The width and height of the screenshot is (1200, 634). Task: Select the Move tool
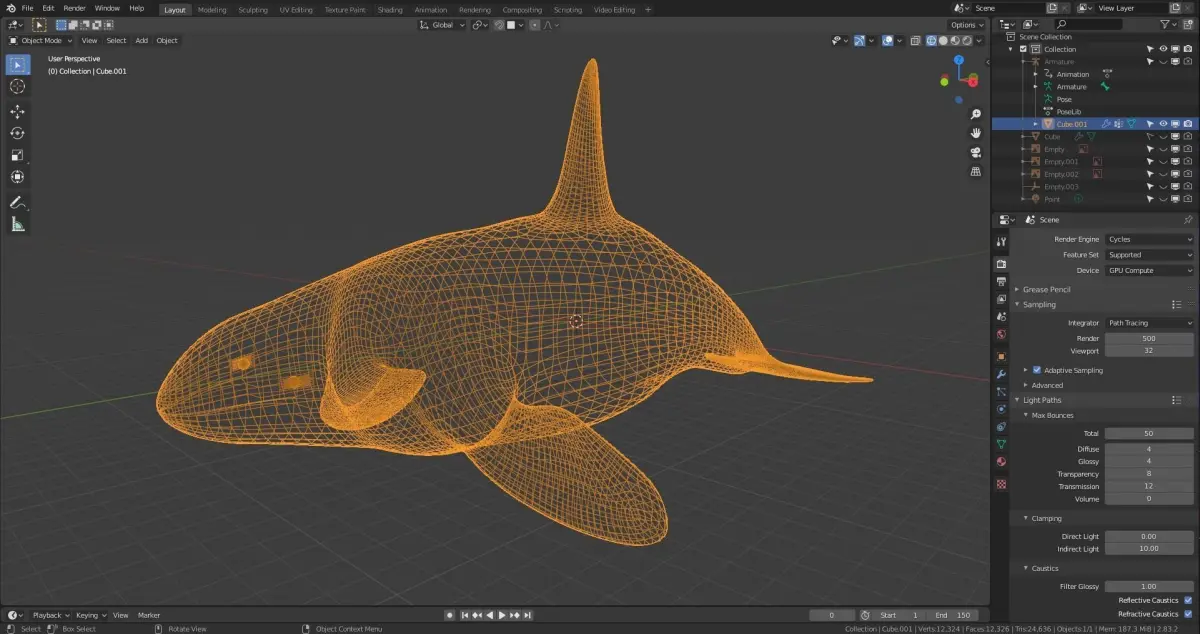pos(17,112)
